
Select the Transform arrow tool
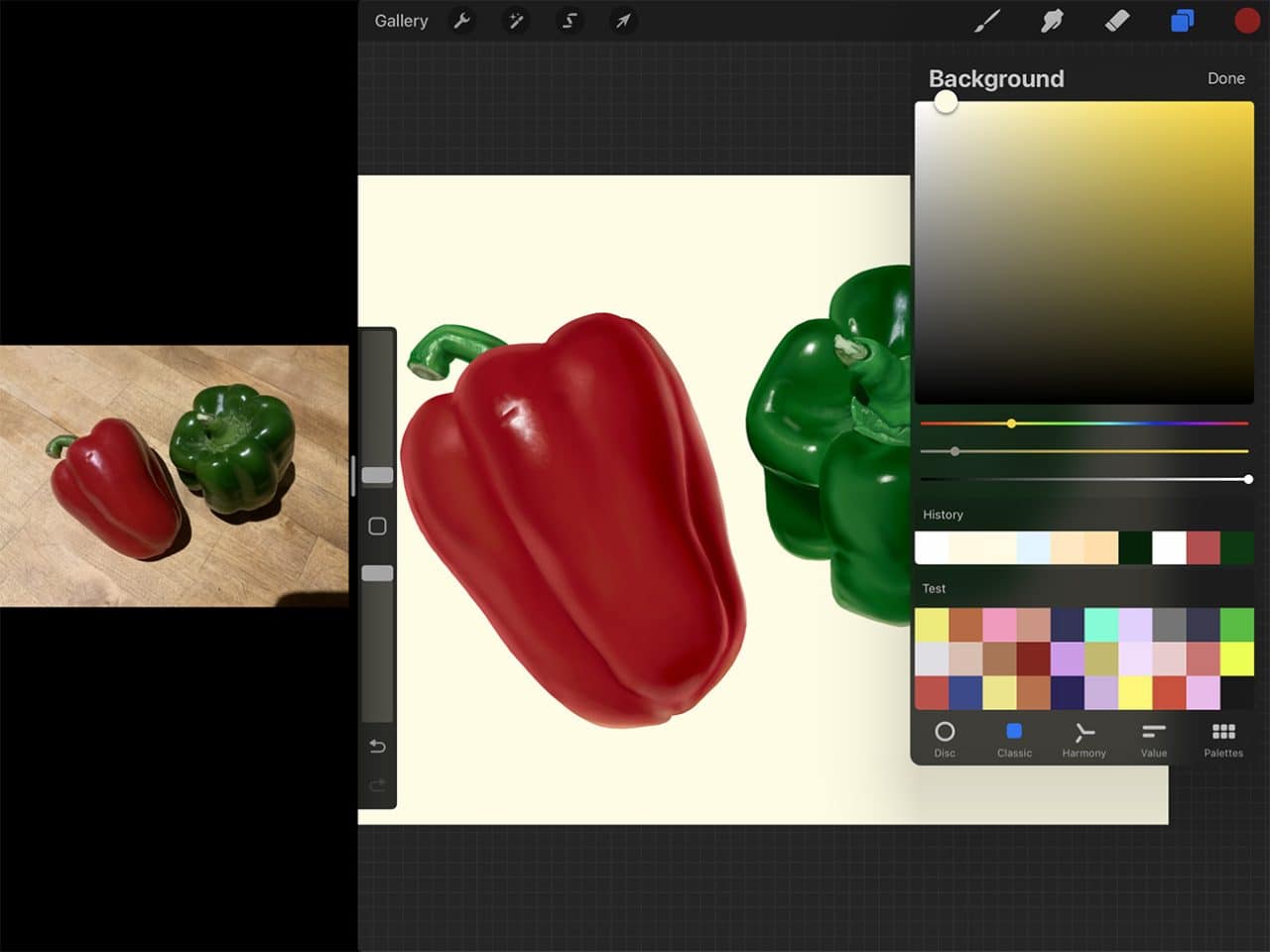click(623, 21)
